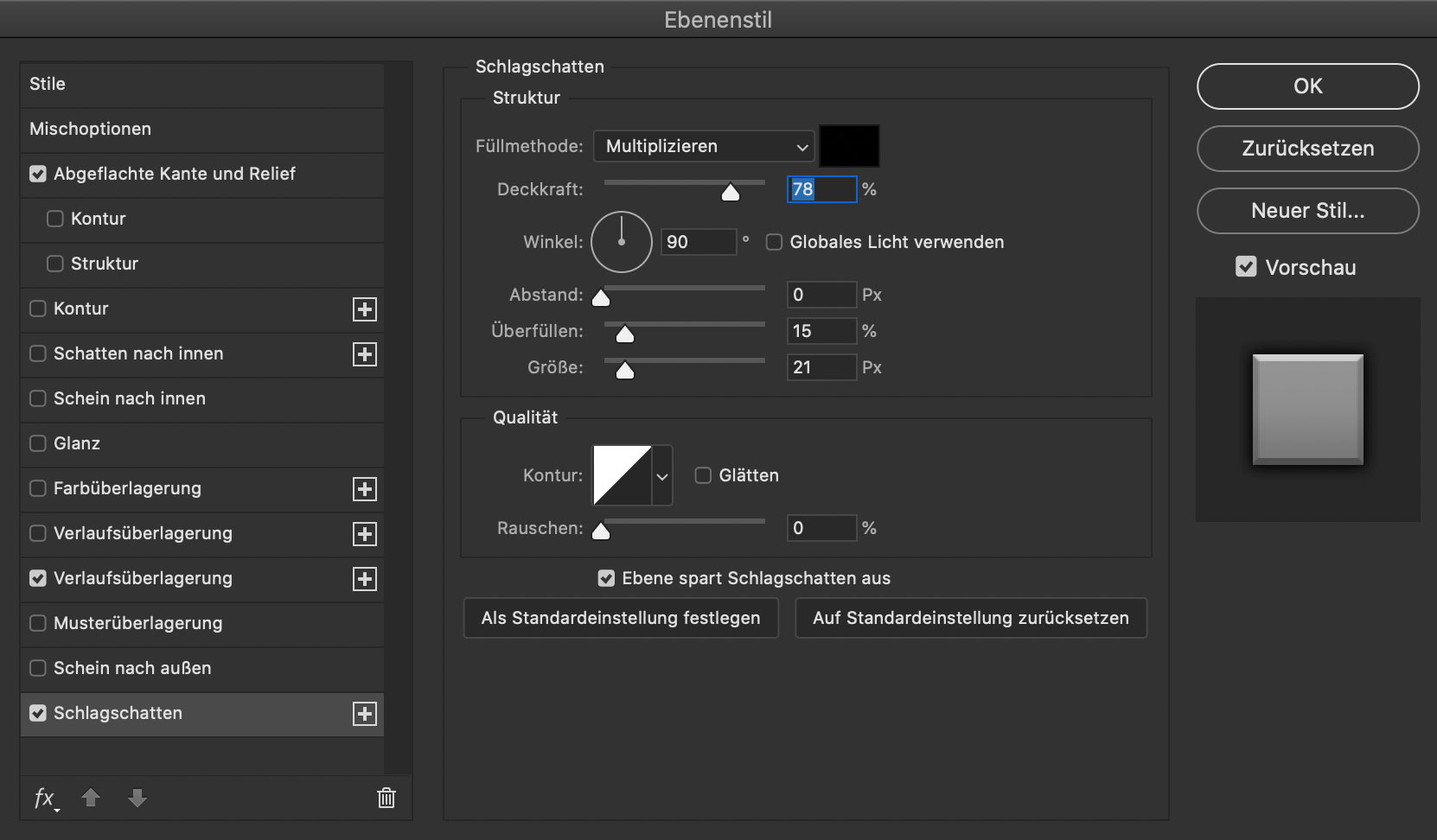Select the Schein nach außen row label
The image size is (1437, 840).
(132, 668)
